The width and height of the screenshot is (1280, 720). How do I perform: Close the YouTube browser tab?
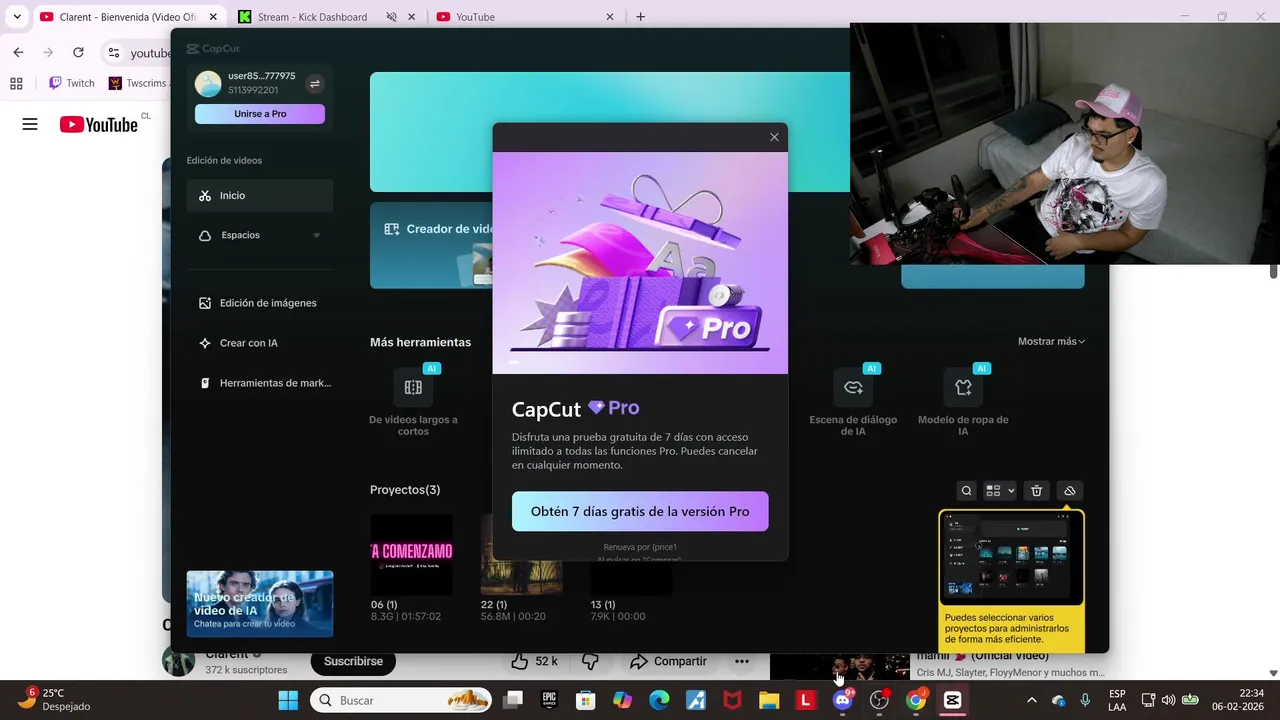coord(610,17)
